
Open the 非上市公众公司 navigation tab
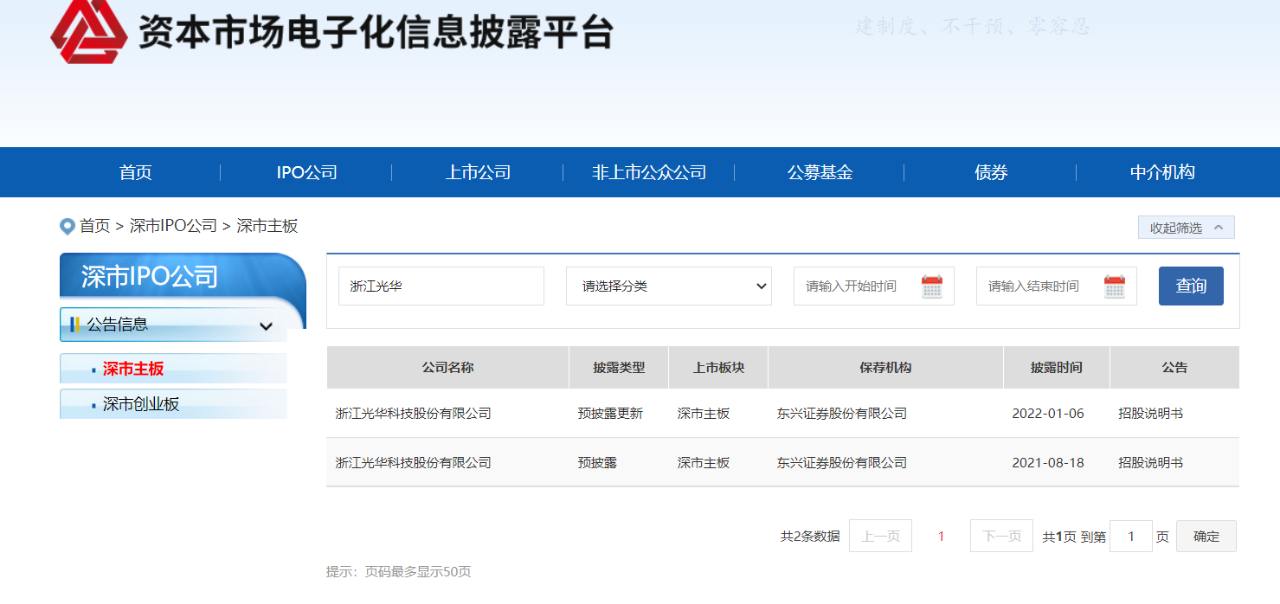tap(649, 172)
